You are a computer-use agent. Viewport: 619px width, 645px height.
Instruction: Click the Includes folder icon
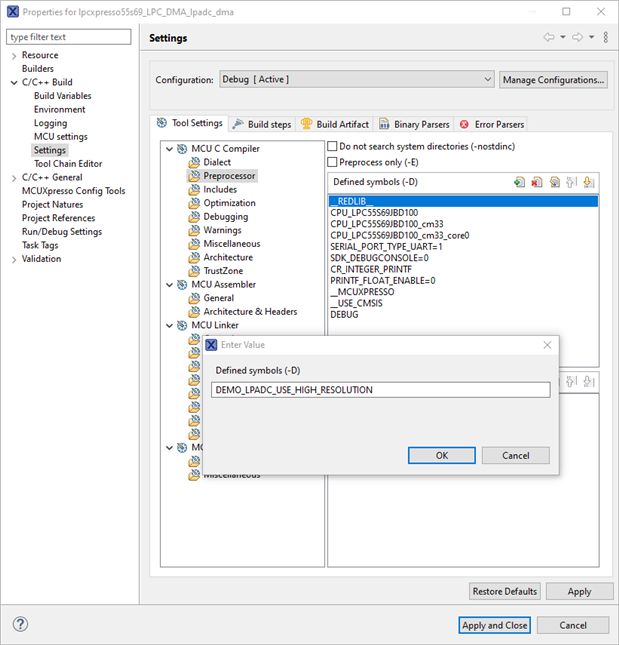coord(194,189)
